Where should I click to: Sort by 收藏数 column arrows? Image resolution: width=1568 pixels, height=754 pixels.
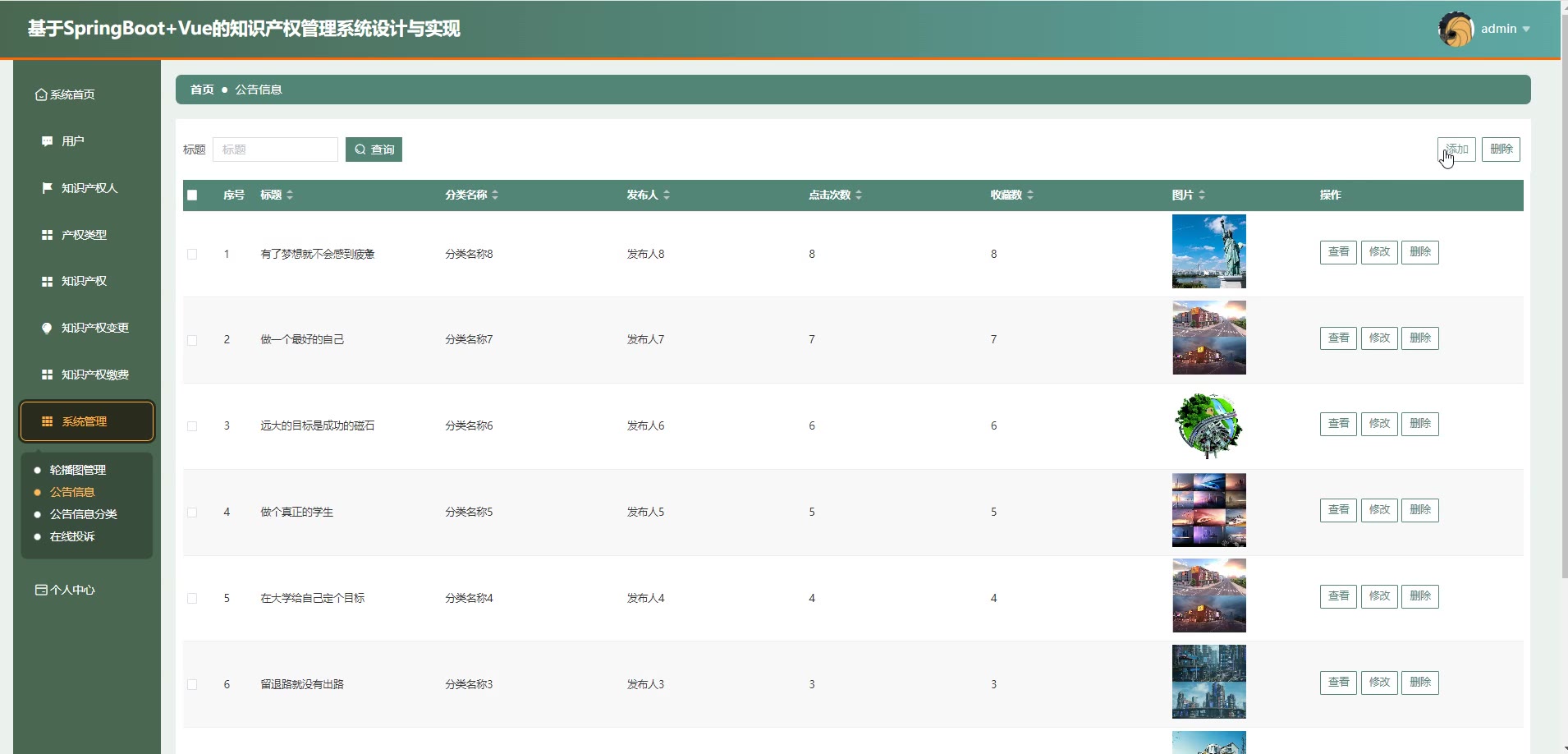(x=1030, y=195)
